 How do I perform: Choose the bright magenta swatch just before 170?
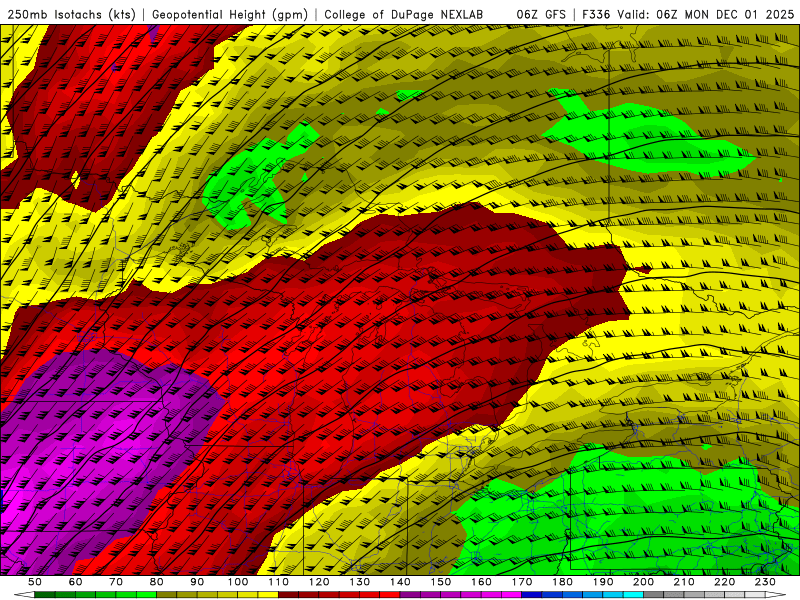click(512, 595)
